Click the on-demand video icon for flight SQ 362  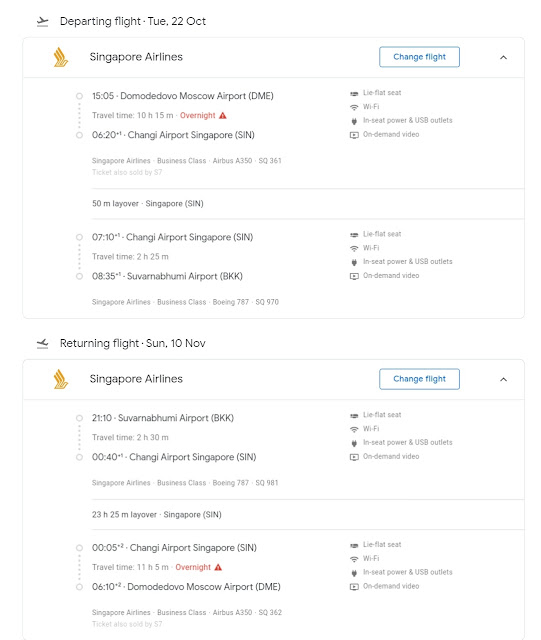tap(354, 587)
